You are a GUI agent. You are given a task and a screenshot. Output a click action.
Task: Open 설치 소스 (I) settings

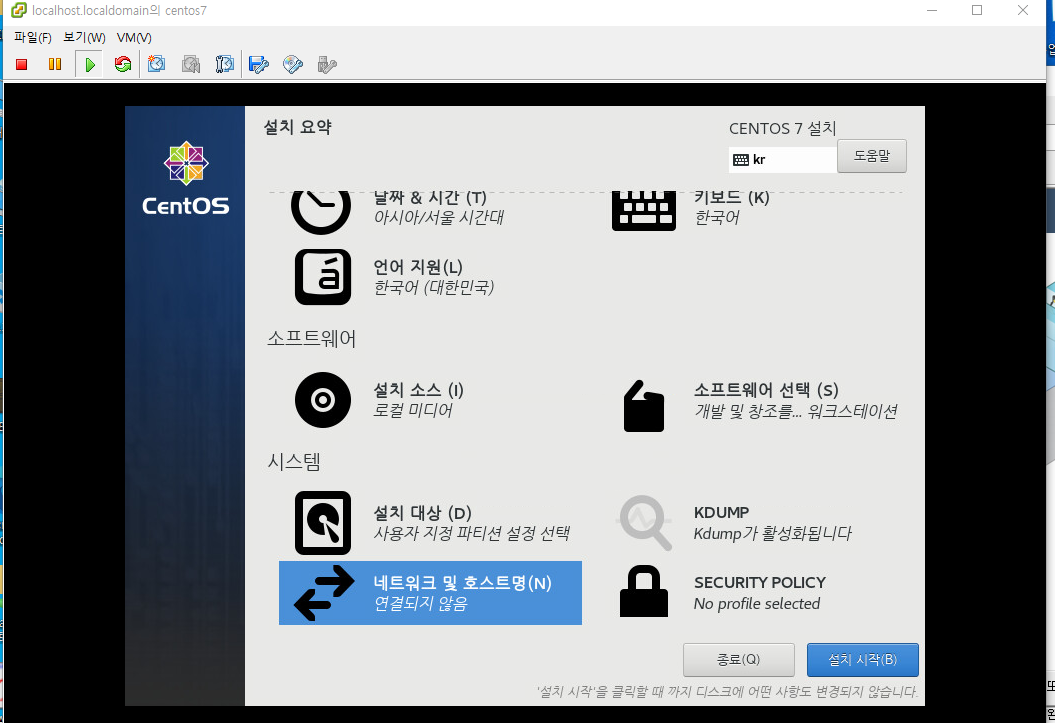coord(419,390)
